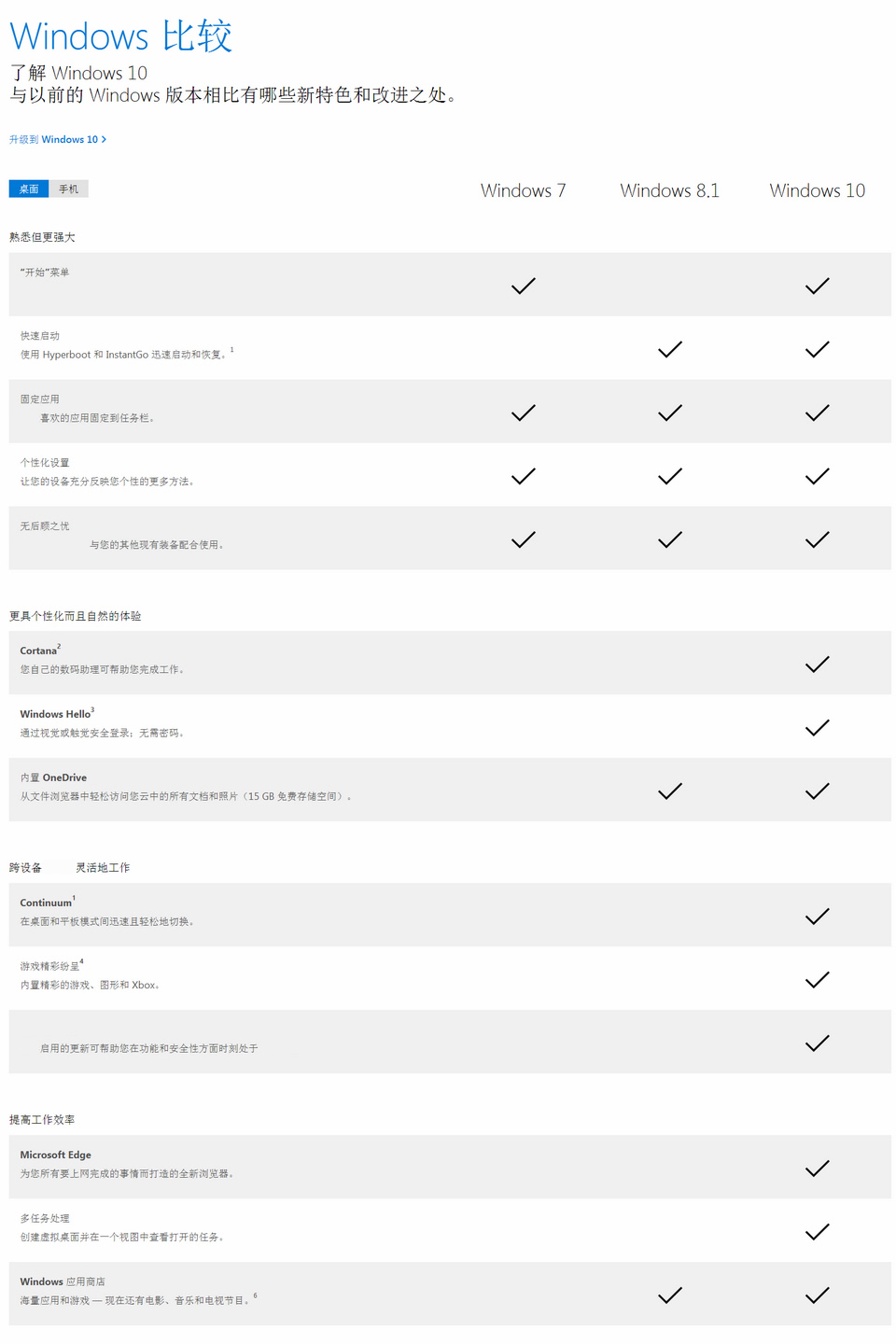Click Windows 8.1 checkmark in Windows 应用商店 row

[x=670, y=1295]
